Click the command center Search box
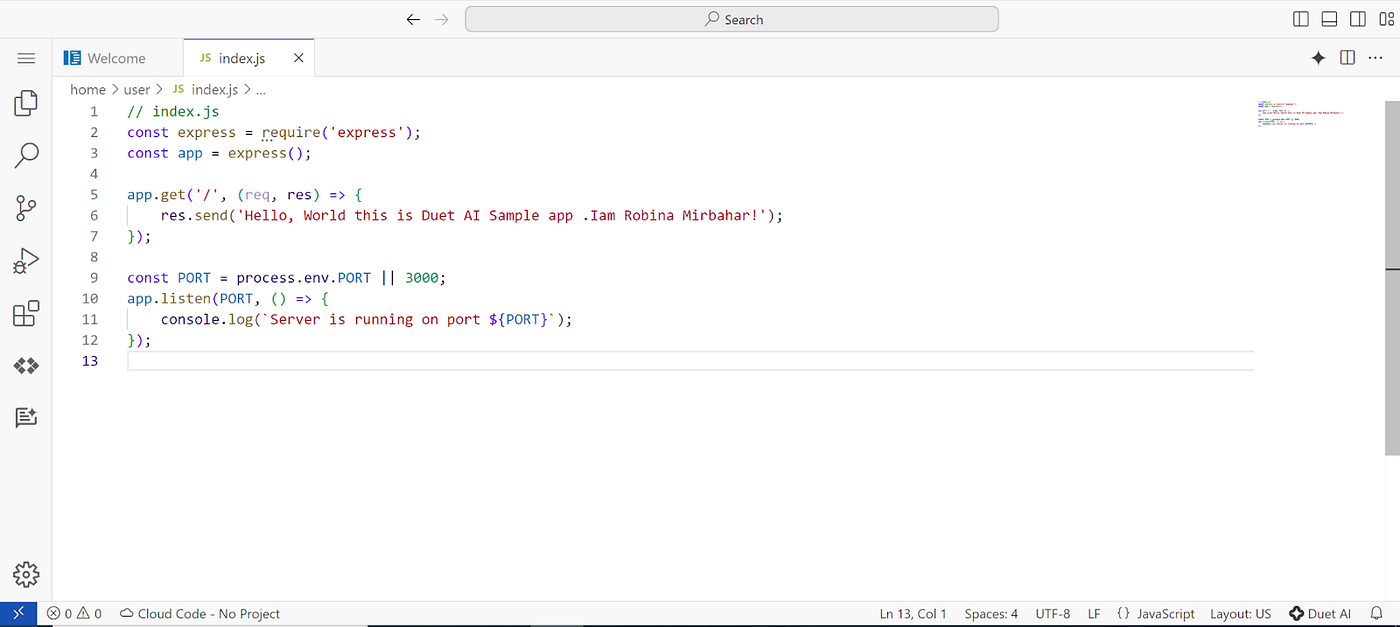Image resolution: width=1400 pixels, height=627 pixels. 731,19
